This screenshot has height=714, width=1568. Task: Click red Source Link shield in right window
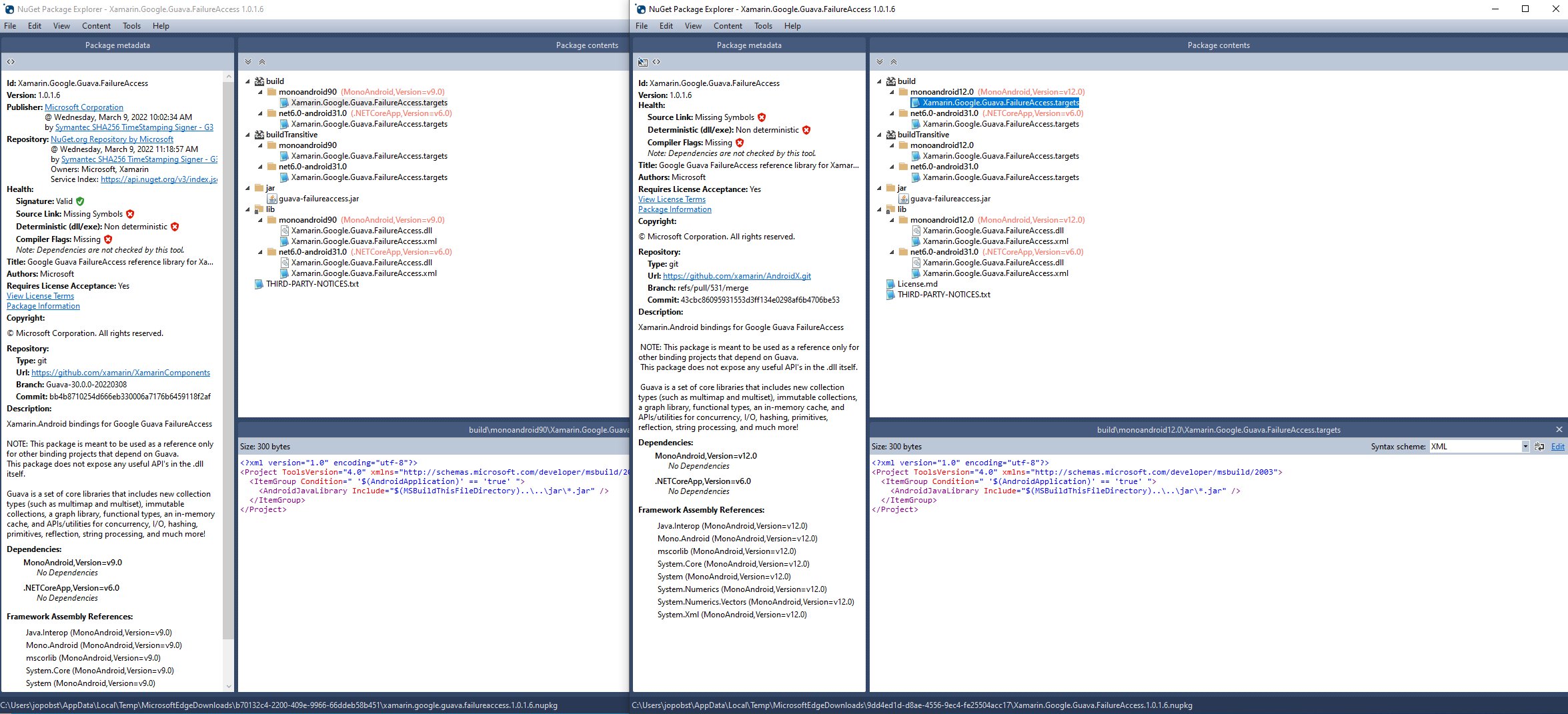(x=762, y=117)
